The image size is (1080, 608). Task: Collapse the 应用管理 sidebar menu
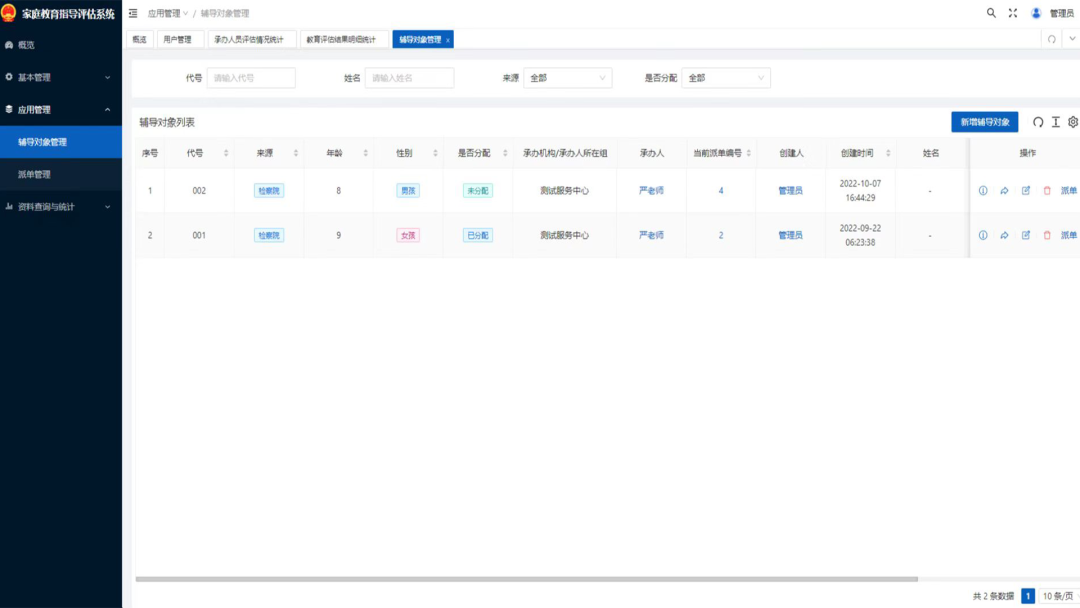click(61, 109)
